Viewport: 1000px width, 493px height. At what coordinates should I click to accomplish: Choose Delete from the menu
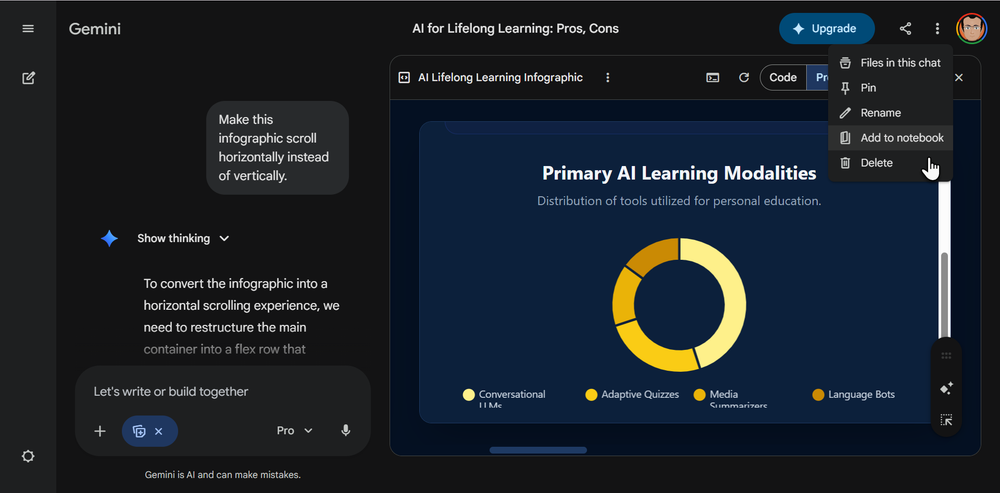pos(890,163)
